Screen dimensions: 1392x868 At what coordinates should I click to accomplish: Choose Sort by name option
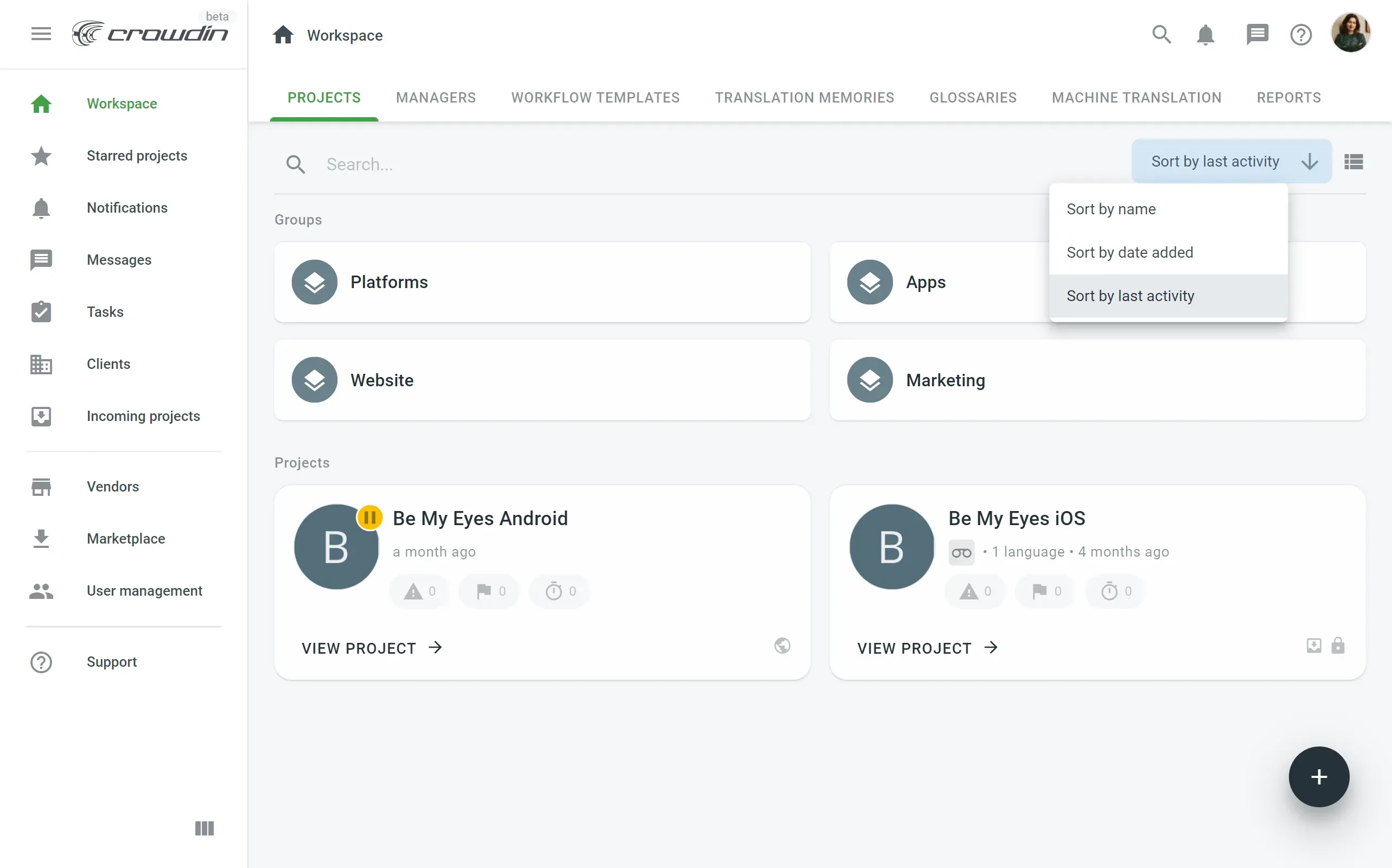(1112, 209)
